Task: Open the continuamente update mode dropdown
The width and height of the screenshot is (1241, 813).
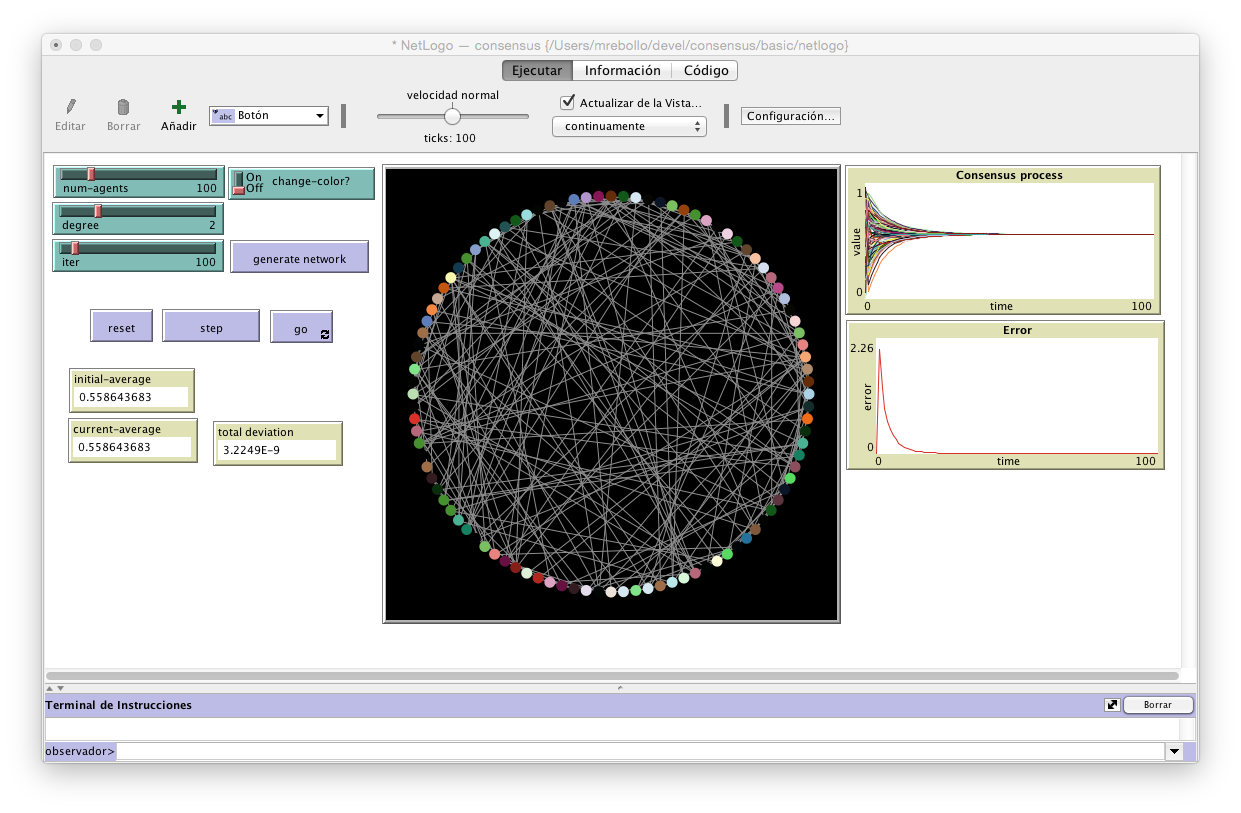Action: pos(629,126)
